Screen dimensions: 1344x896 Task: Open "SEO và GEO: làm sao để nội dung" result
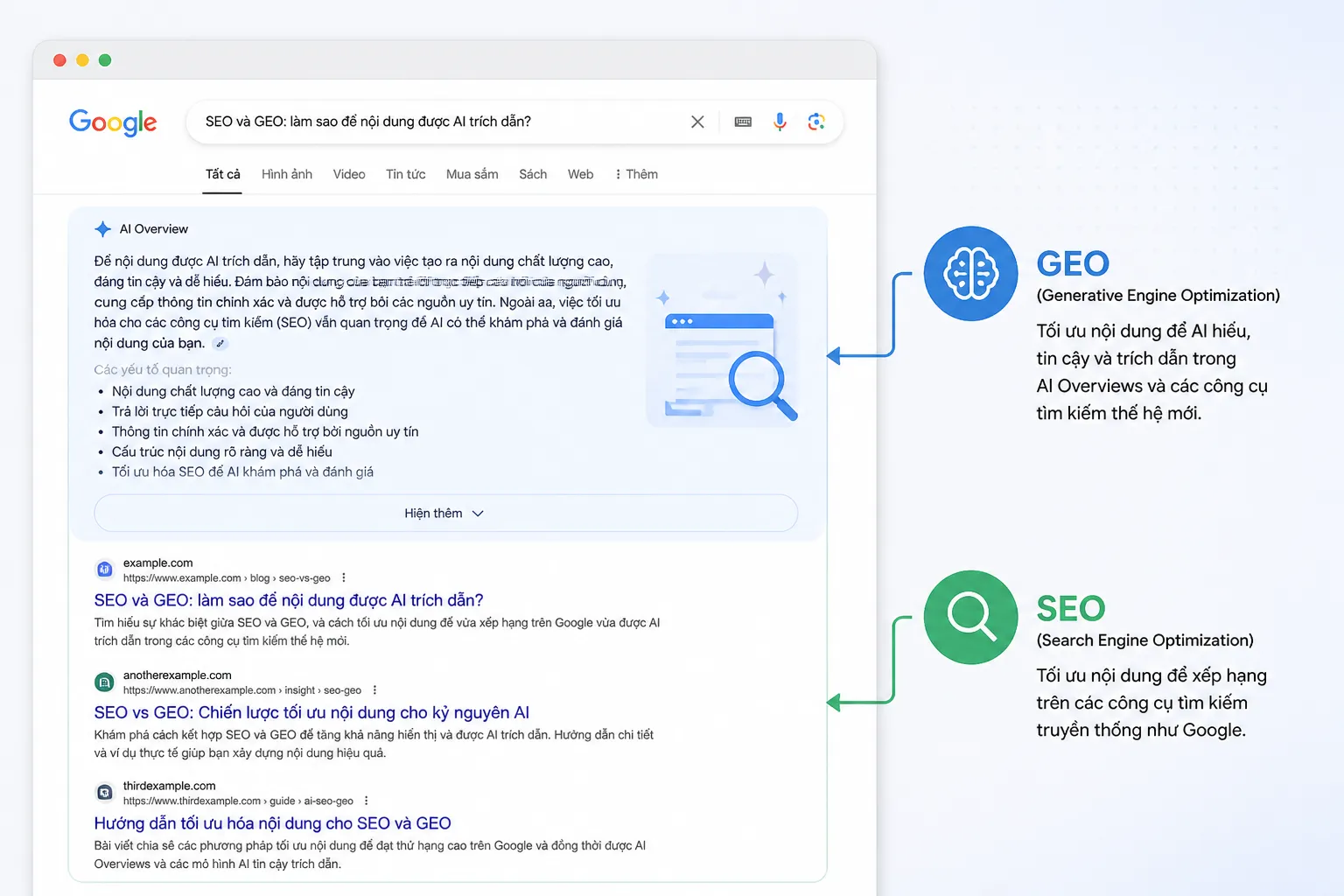pyautogui.click(x=289, y=600)
